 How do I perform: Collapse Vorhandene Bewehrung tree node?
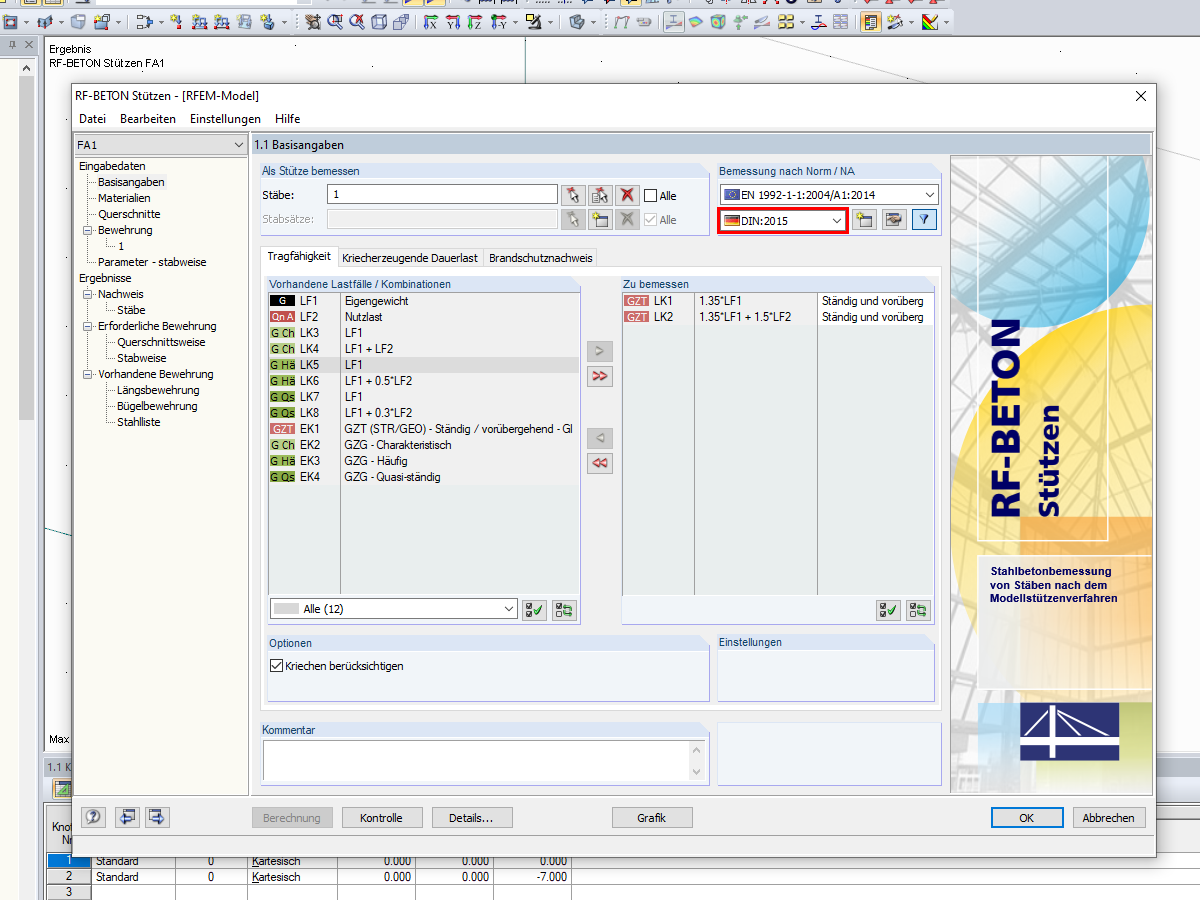point(88,374)
